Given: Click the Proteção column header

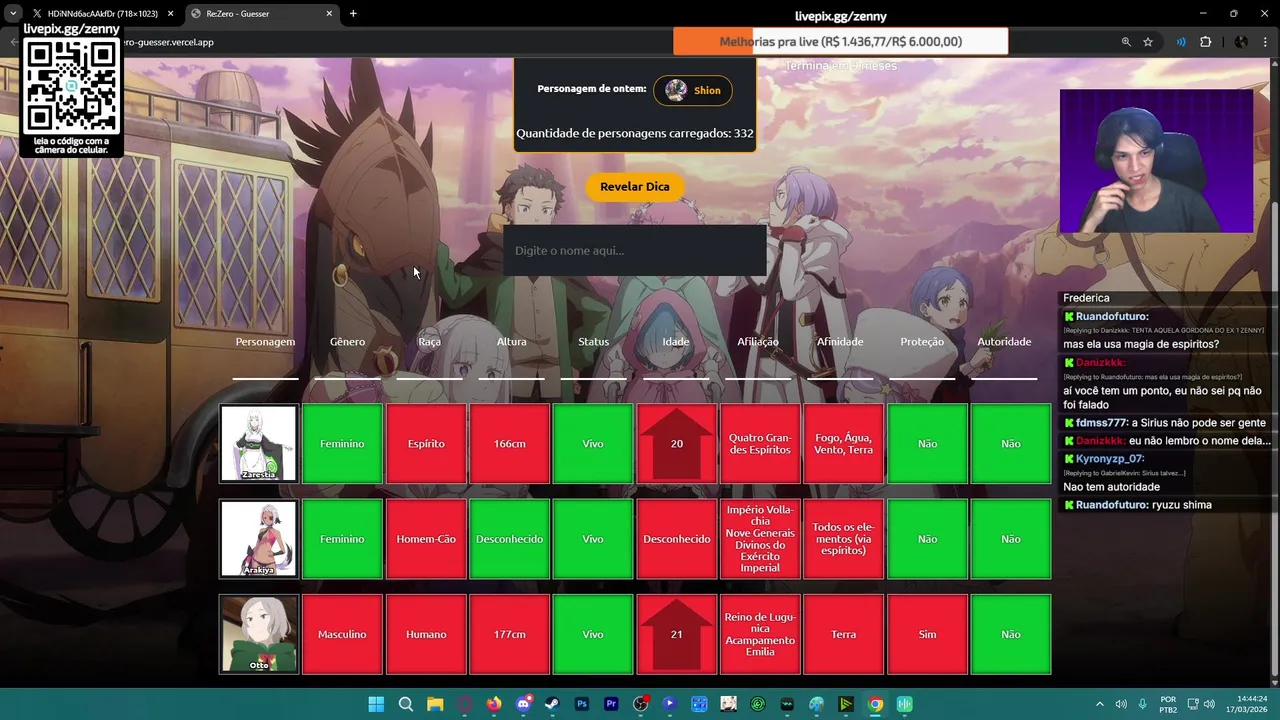Looking at the screenshot, I should (x=922, y=342).
